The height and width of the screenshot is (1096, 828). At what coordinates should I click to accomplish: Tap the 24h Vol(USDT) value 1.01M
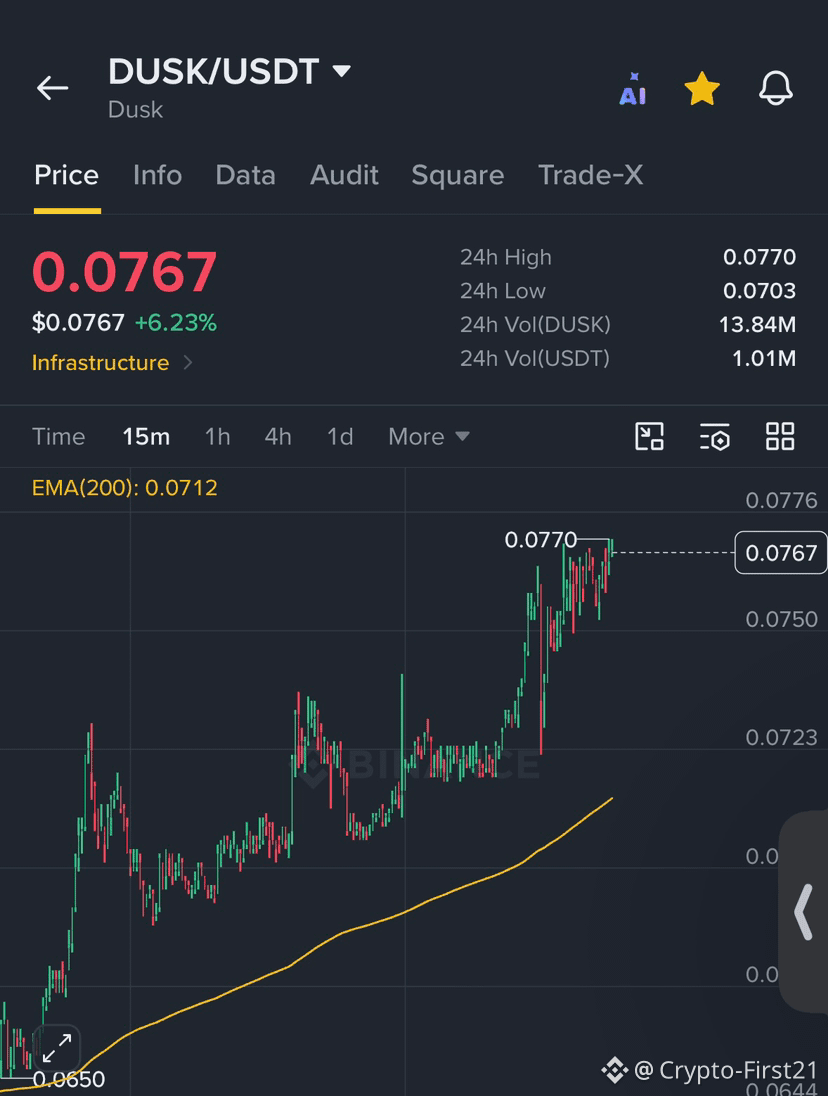point(764,359)
